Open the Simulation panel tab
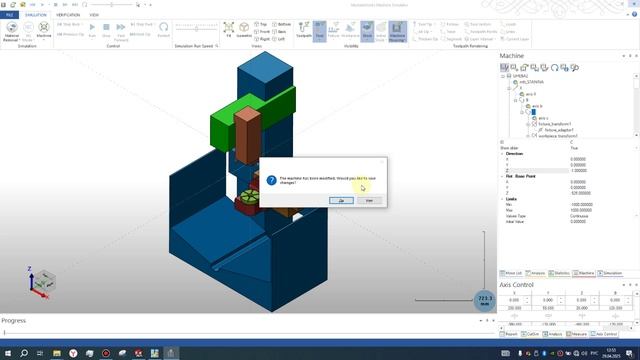This screenshot has height=360, width=640. [610, 273]
